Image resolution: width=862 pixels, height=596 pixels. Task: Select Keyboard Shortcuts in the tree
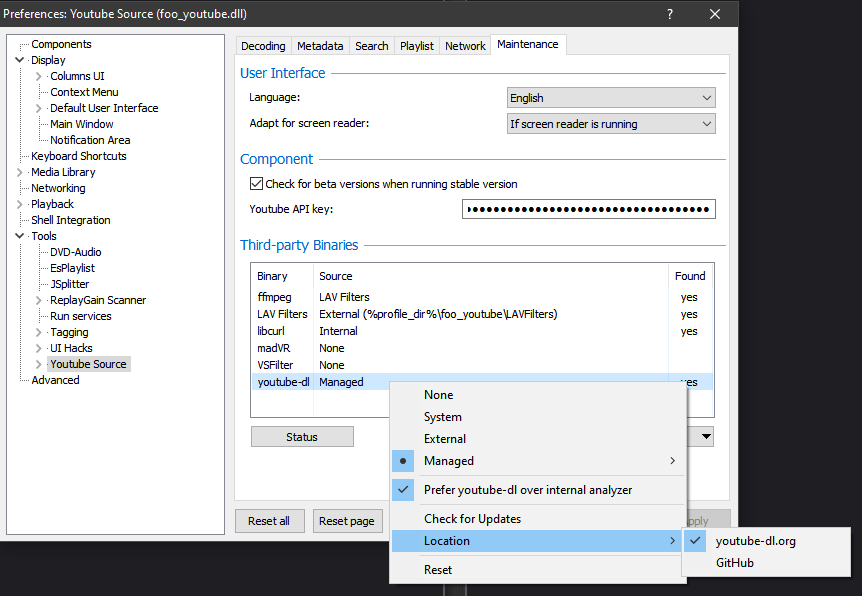coord(79,156)
